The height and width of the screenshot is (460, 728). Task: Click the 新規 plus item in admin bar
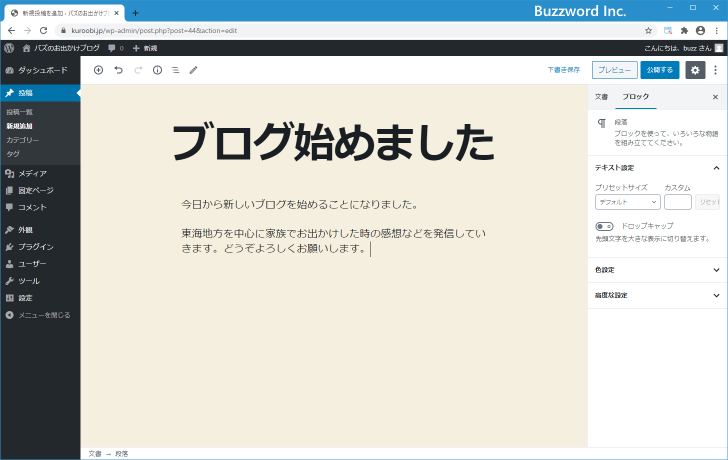tap(145, 48)
